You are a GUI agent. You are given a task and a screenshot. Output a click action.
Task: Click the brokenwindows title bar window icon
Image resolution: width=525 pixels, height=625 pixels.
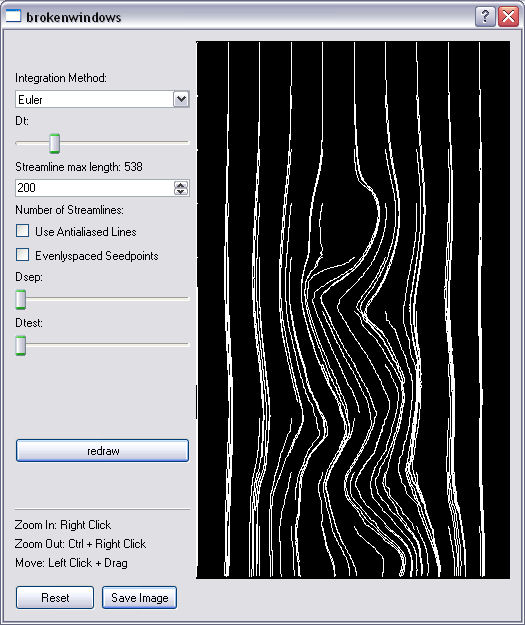[x=13, y=16]
